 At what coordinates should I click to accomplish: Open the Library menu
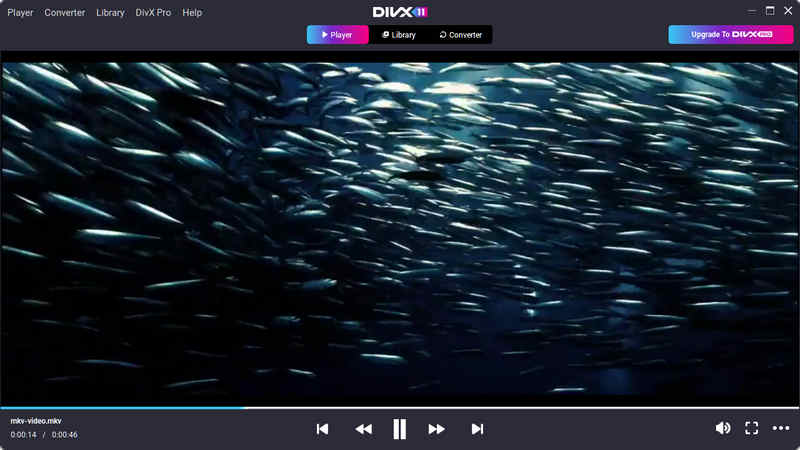click(110, 12)
